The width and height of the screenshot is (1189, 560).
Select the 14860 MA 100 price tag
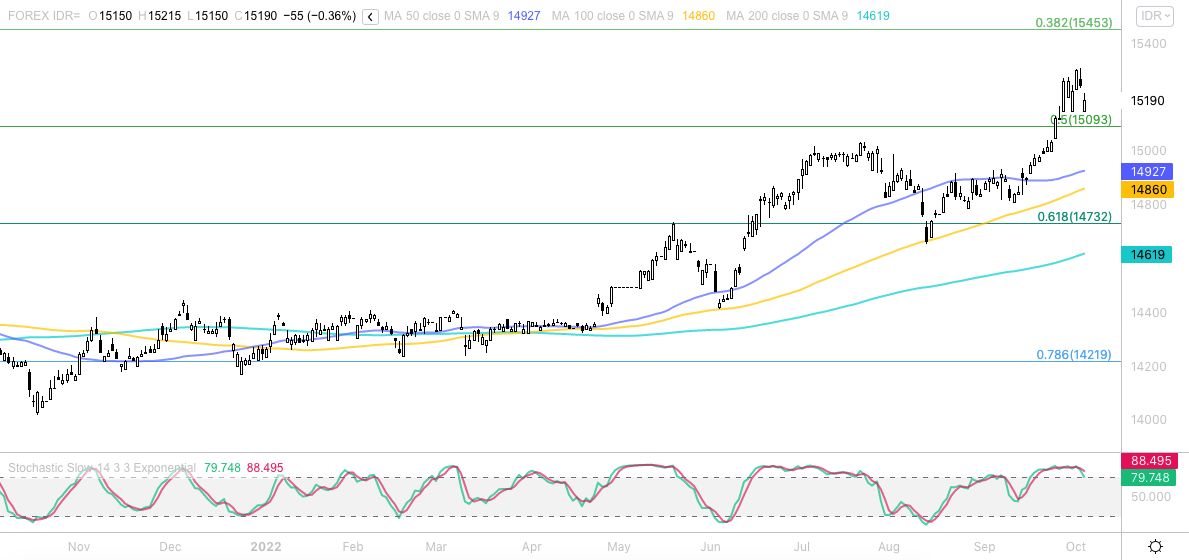1147,189
